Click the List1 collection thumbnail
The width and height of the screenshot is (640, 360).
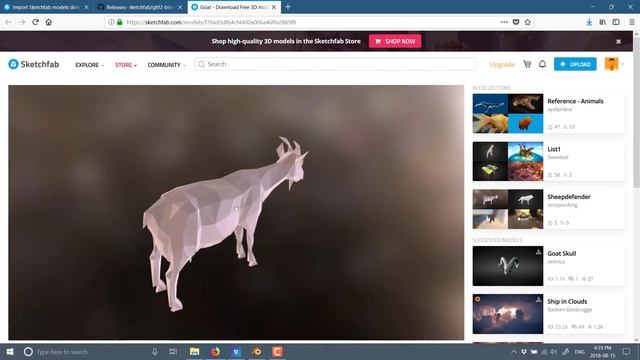coord(508,161)
